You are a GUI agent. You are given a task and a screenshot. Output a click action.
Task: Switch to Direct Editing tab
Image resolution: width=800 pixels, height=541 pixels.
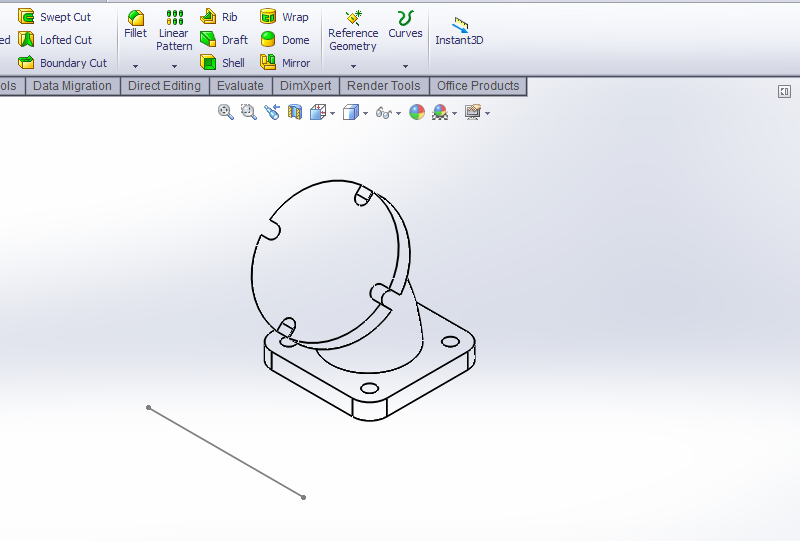[x=164, y=86]
